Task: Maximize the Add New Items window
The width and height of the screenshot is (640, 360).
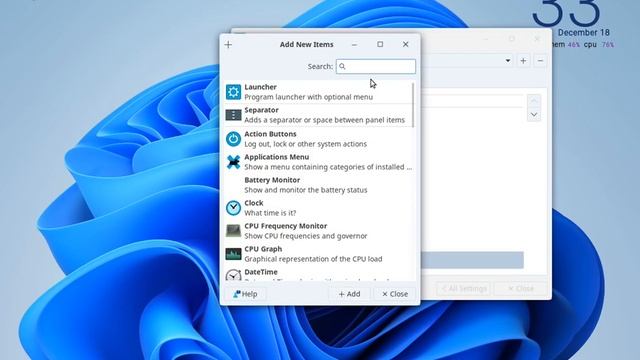Action: click(x=380, y=44)
